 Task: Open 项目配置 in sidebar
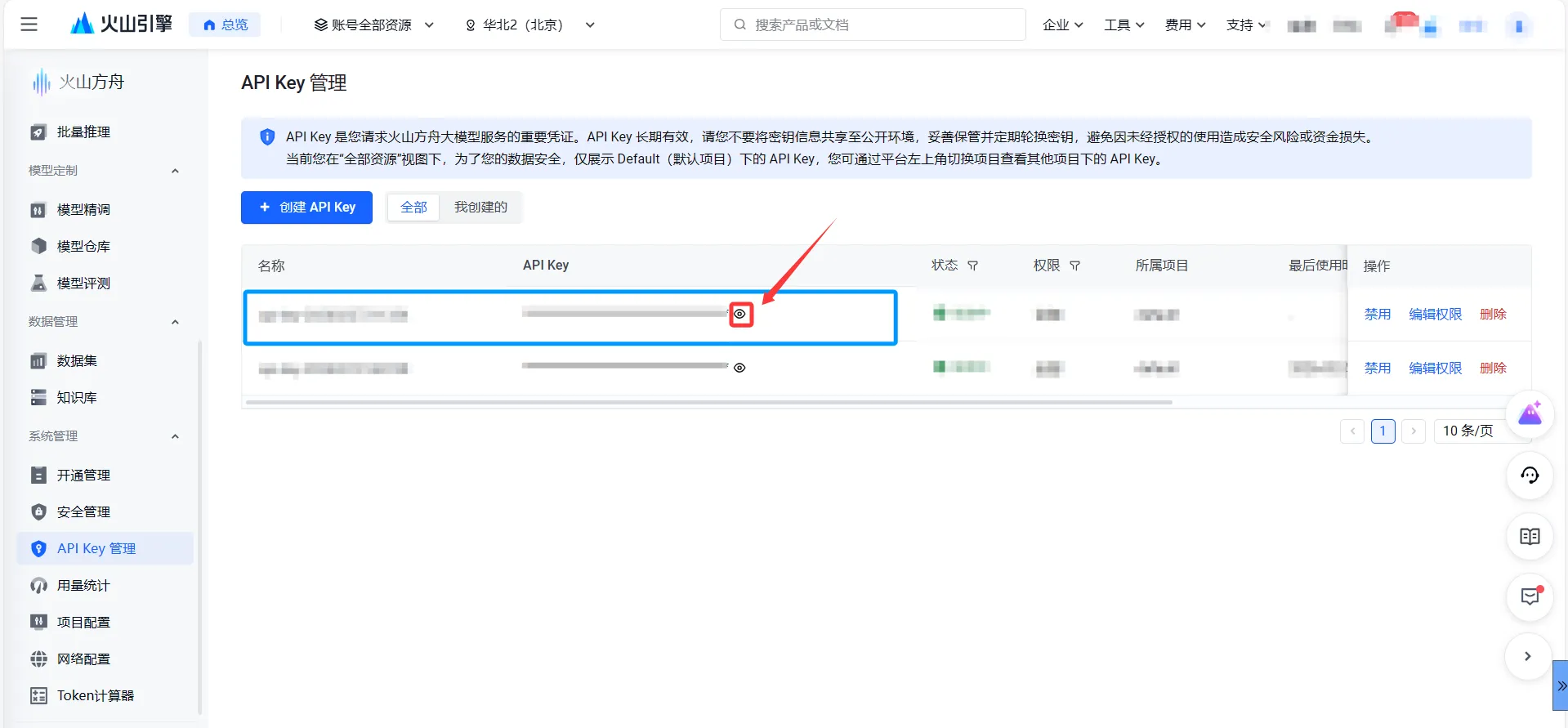105,622
